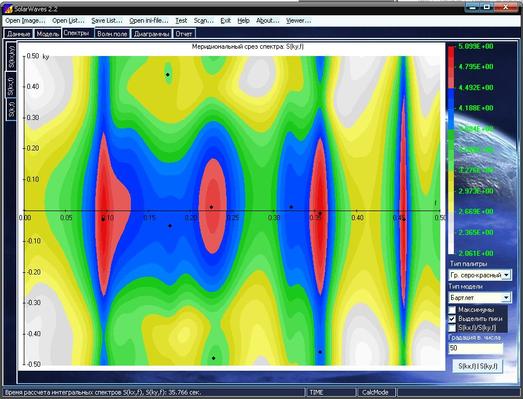Open the Open Image... menu item

coord(25,21)
